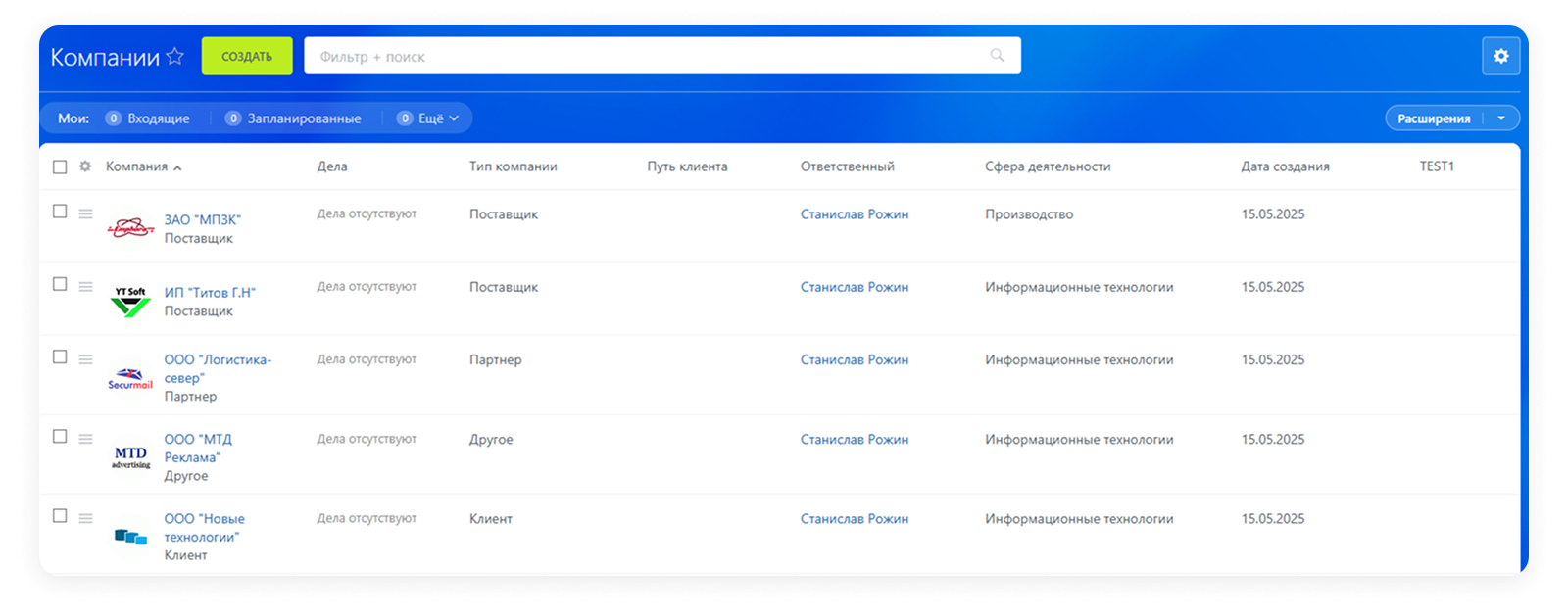Select the Входящие counter tab
This screenshot has height=615, width=1568.
coord(148,118)
